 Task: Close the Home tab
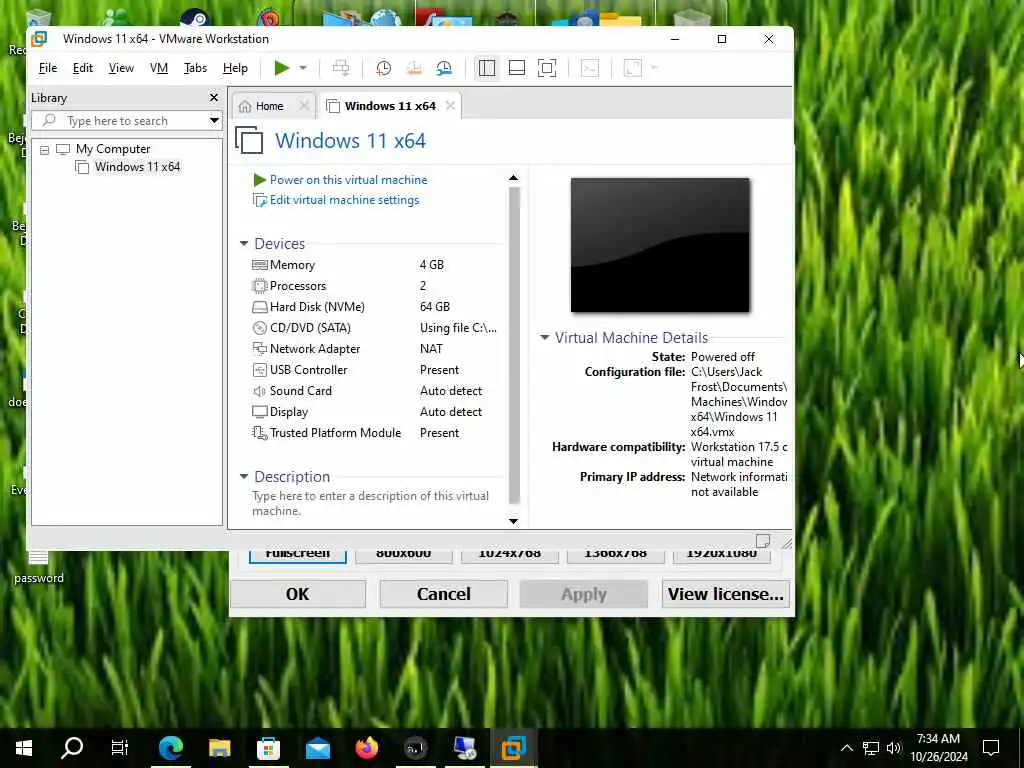tap(304, 105)
